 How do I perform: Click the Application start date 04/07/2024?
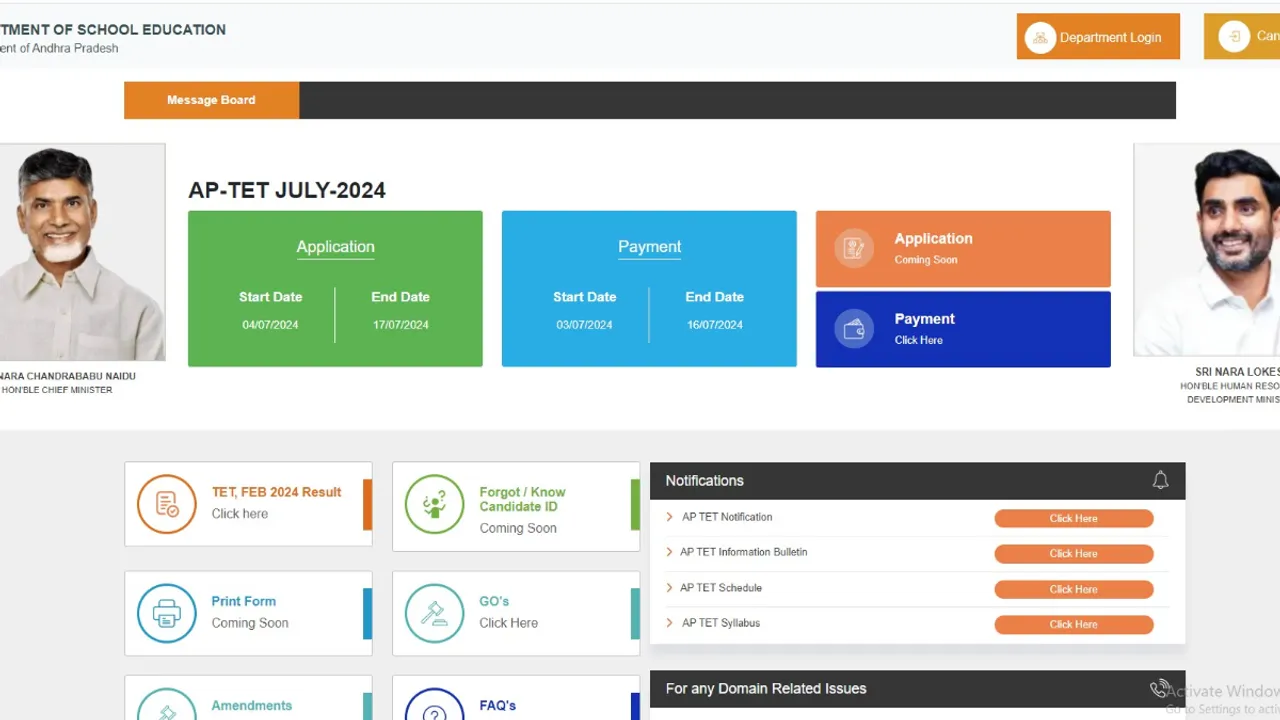coord(270,325)
